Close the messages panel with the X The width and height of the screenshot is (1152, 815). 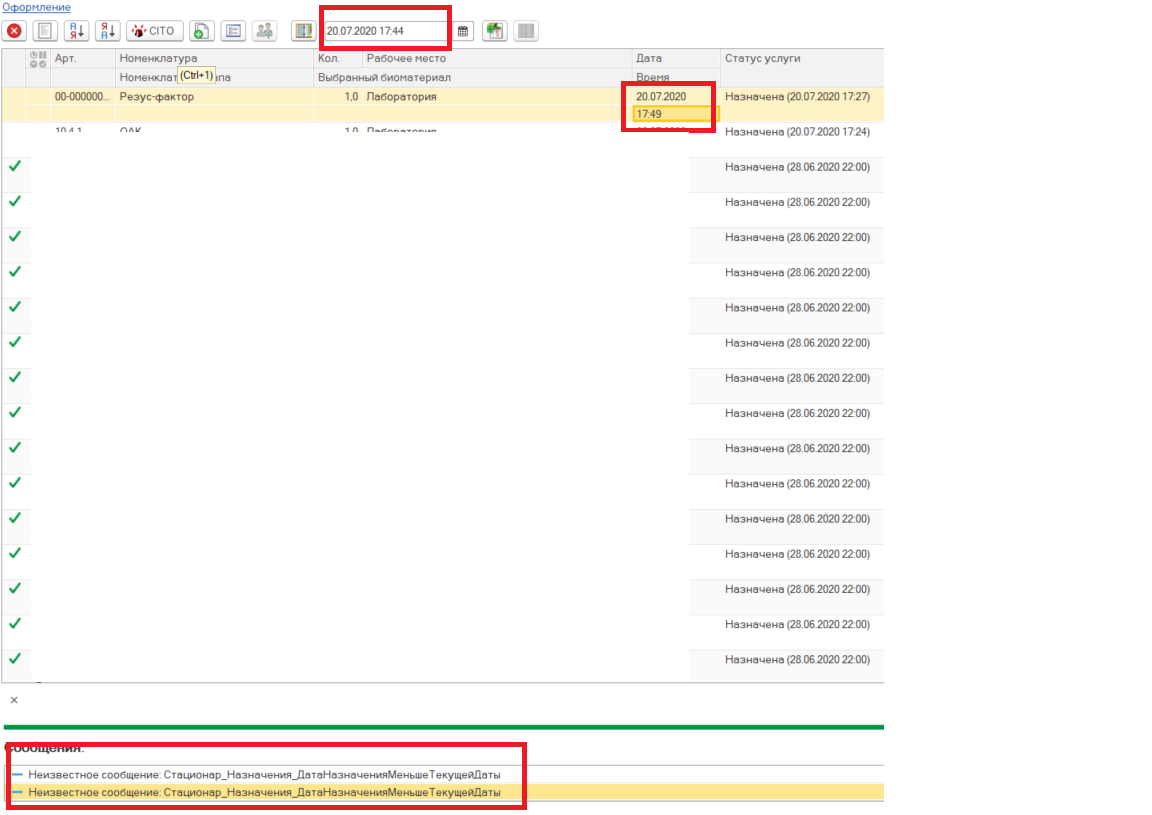[14, 700]
